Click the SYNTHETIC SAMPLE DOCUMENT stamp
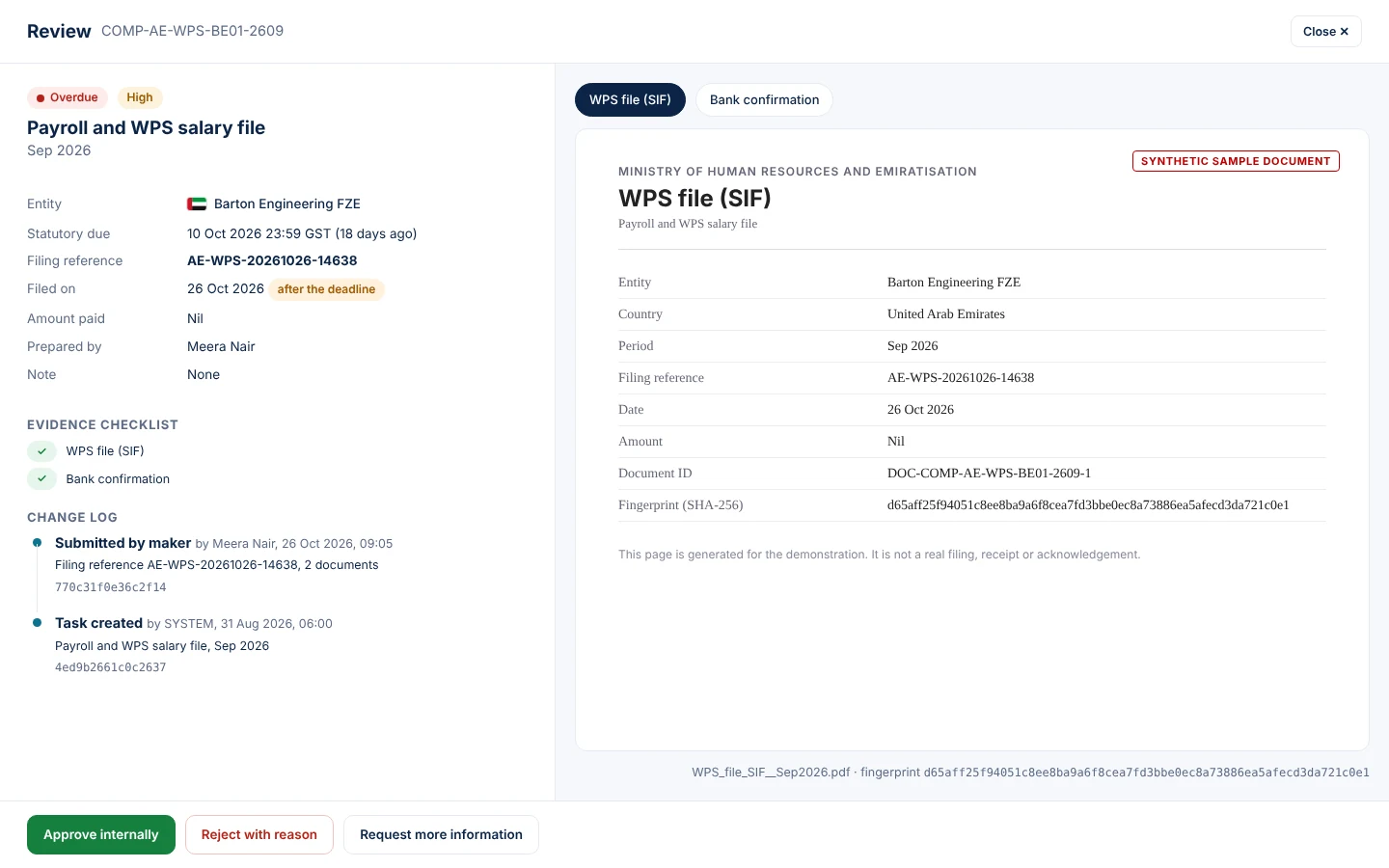The height and width of the screenshot is (868, 1389). tap(1236, 161)
